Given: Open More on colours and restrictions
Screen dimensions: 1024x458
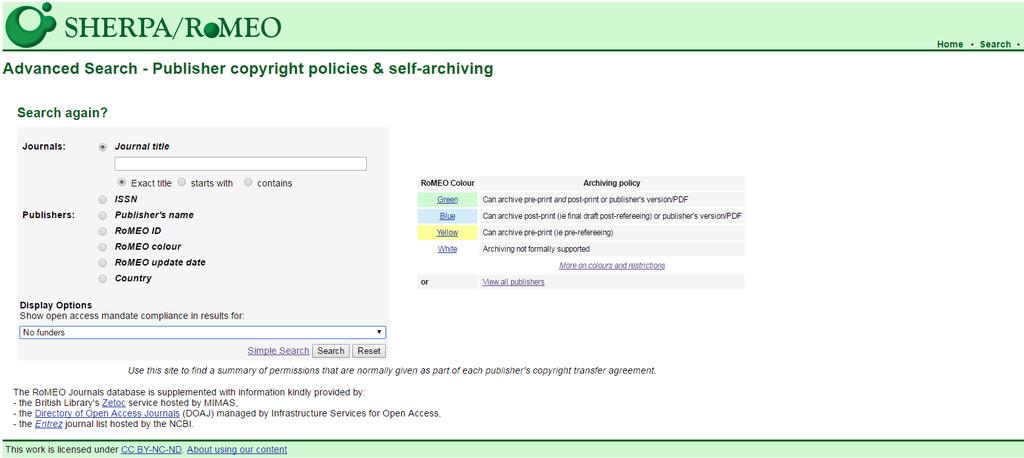Looking at the screenshot, I should 612,266.
